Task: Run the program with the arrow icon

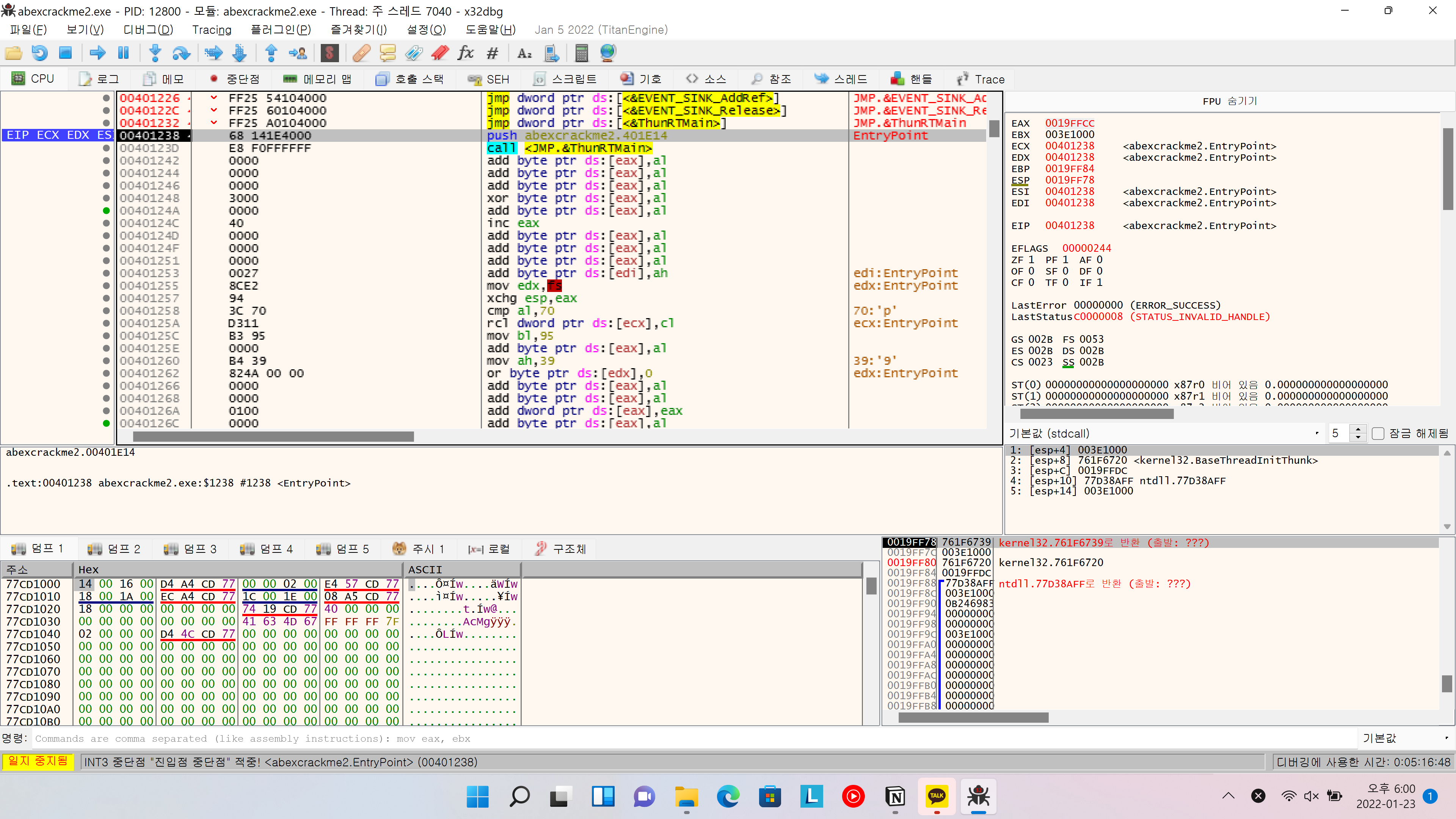Action: [98, 53]
